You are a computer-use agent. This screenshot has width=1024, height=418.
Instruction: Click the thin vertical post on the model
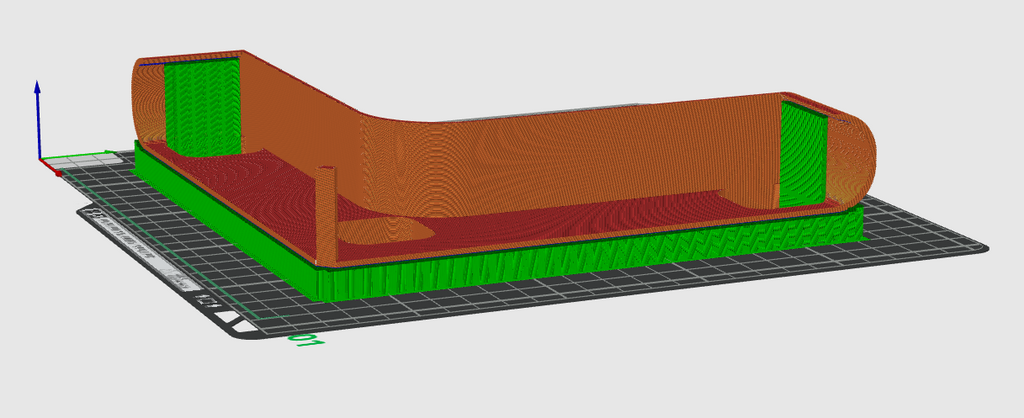point(327,216)
